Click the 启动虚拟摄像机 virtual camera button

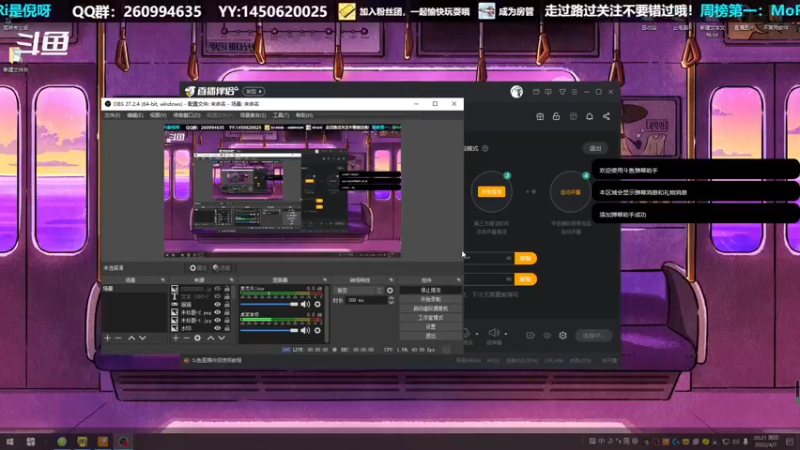point(431,308)
